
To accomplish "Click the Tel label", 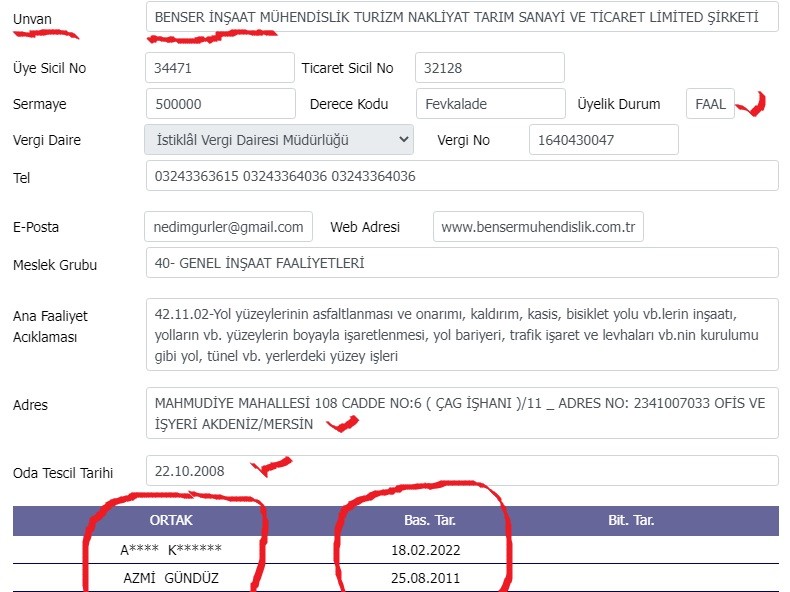I will [x=21, y=178].
